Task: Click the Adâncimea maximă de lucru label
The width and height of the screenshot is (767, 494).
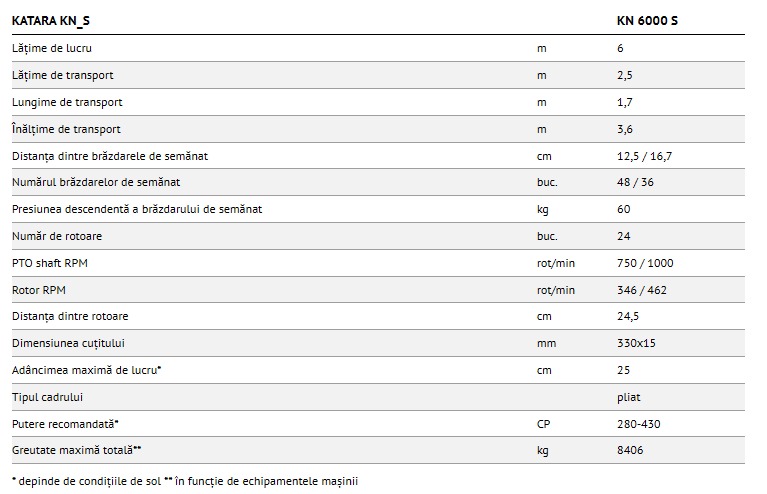Action: [87, 370]
